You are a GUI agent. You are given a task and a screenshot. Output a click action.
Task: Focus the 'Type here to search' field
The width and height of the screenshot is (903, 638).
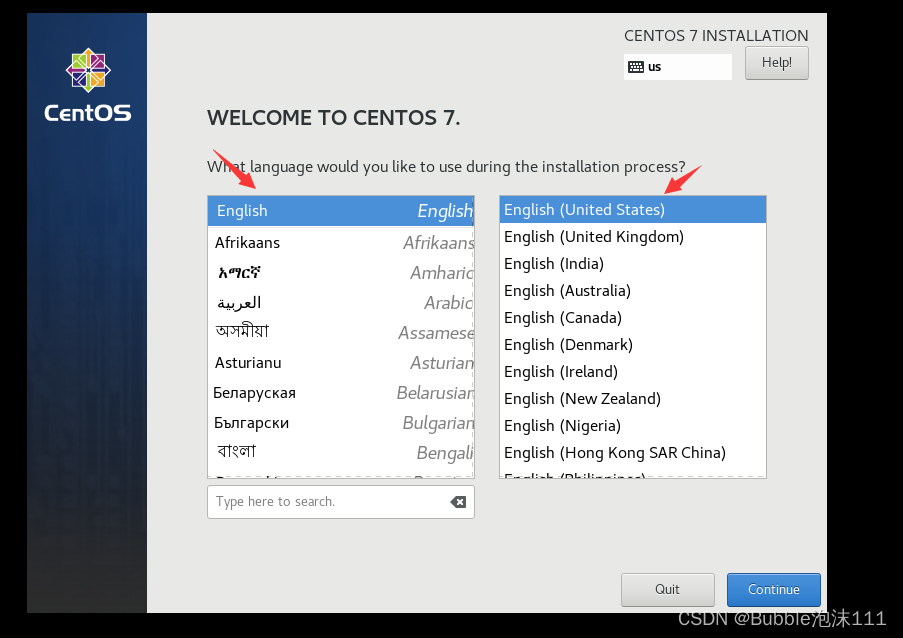[341, 502]
